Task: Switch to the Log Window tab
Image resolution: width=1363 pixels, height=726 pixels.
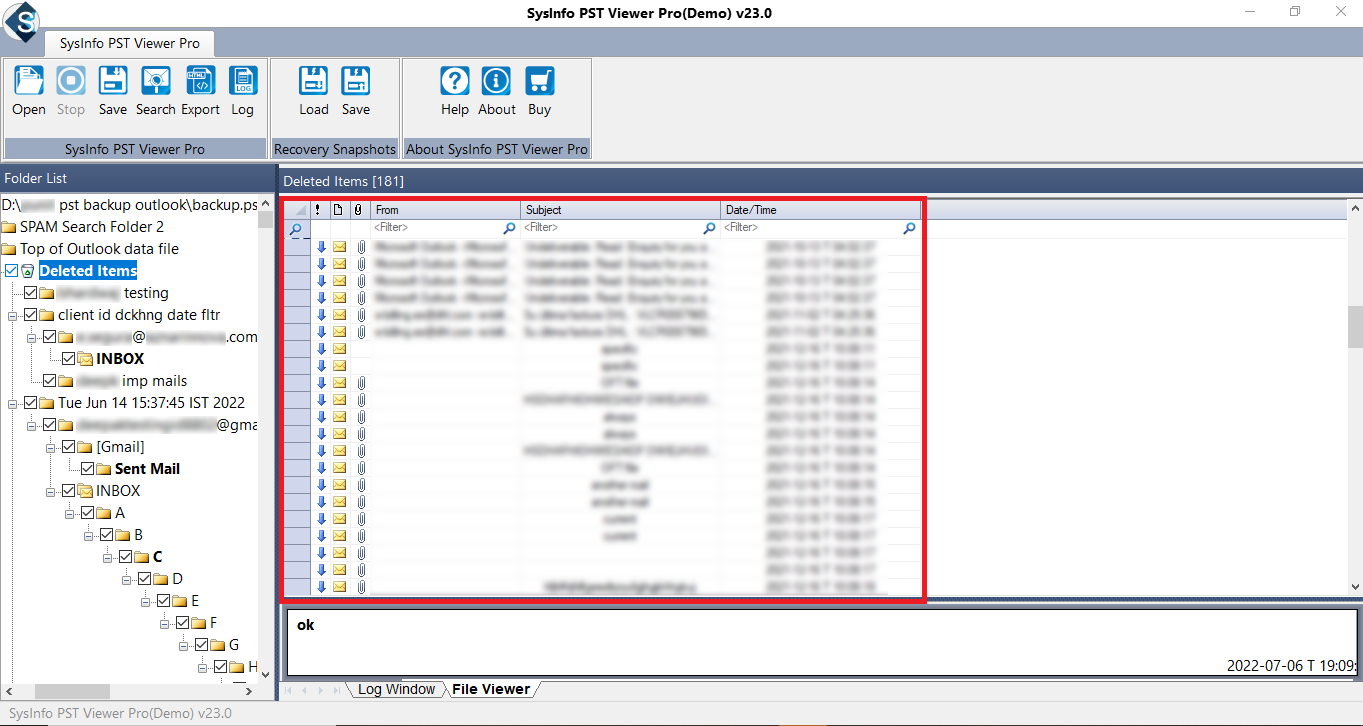Action: pos(396,689)
